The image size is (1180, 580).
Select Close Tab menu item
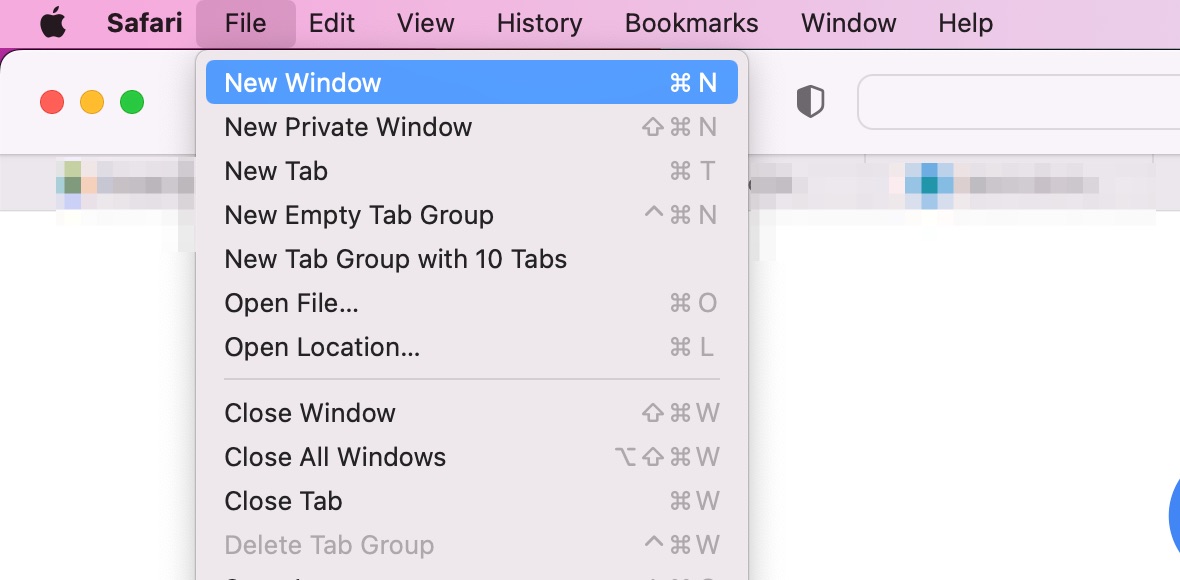[472, 500]
